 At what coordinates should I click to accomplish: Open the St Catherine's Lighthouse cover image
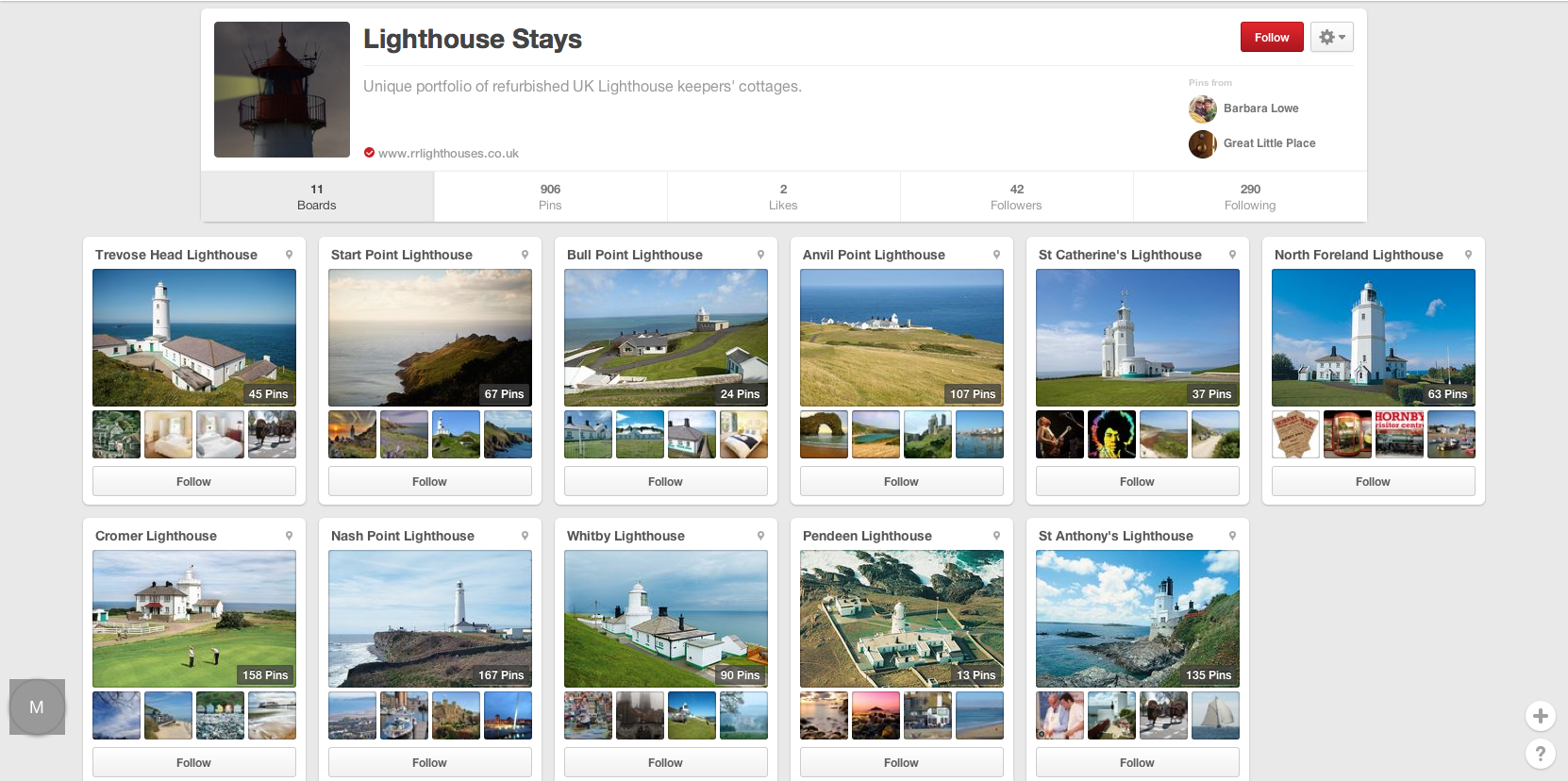point(1138,338)
